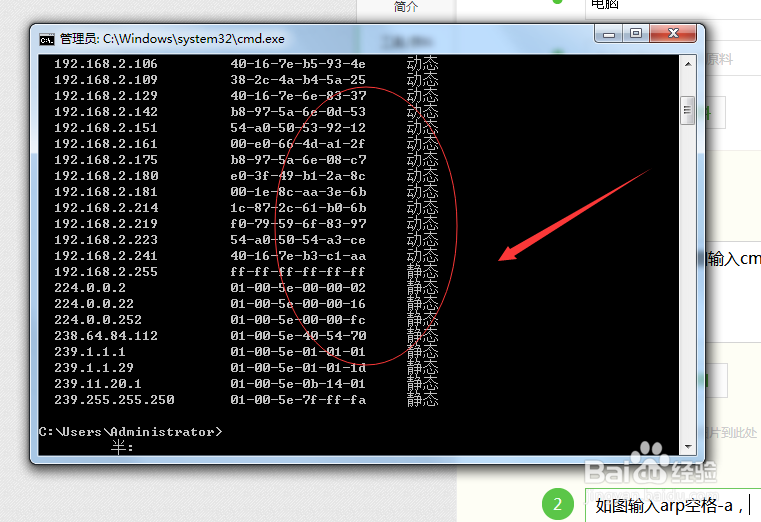Click the 动态 type for 192.168.2.106

pyautogui.click(x=422, y=64)
